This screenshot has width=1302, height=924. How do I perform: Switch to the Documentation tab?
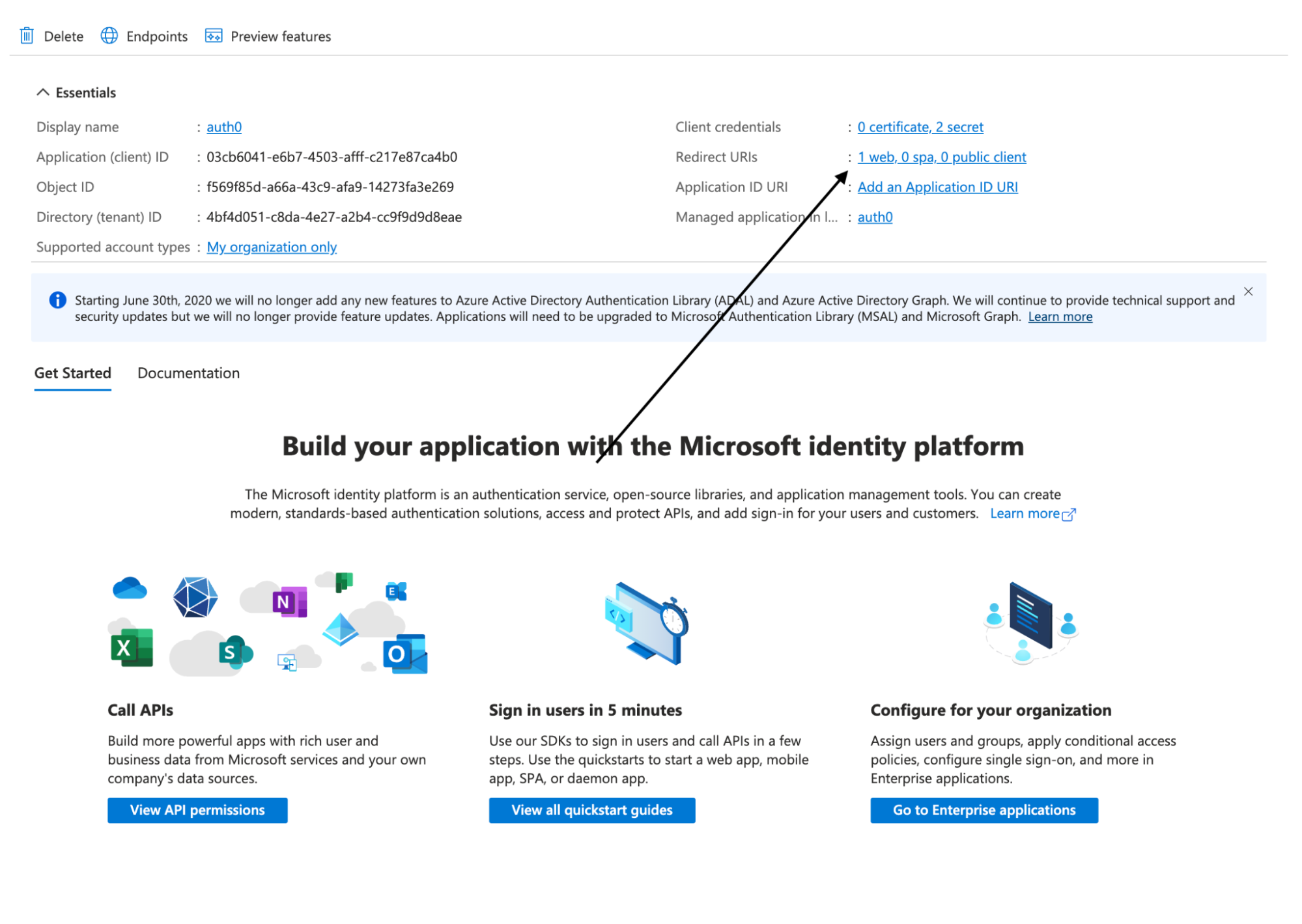click(x=189, y=373)
